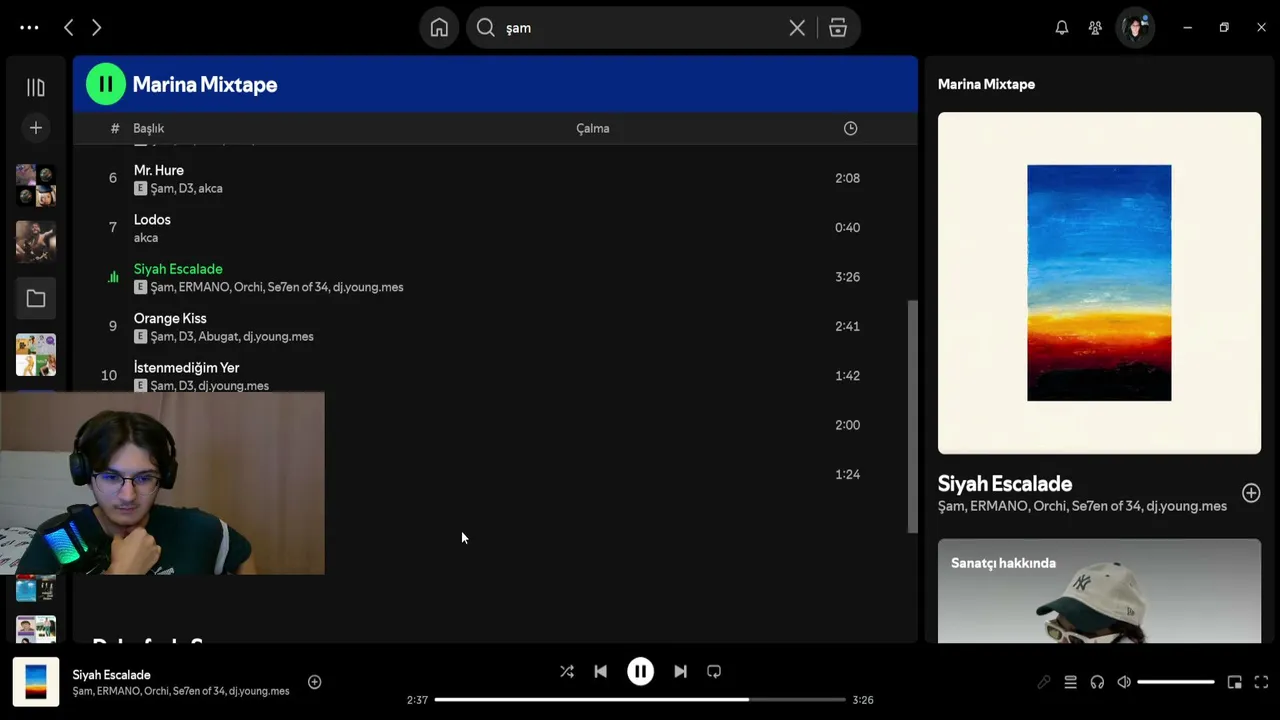Go forward with the right arrow
1280x720 pixels.
pos(96,28)
